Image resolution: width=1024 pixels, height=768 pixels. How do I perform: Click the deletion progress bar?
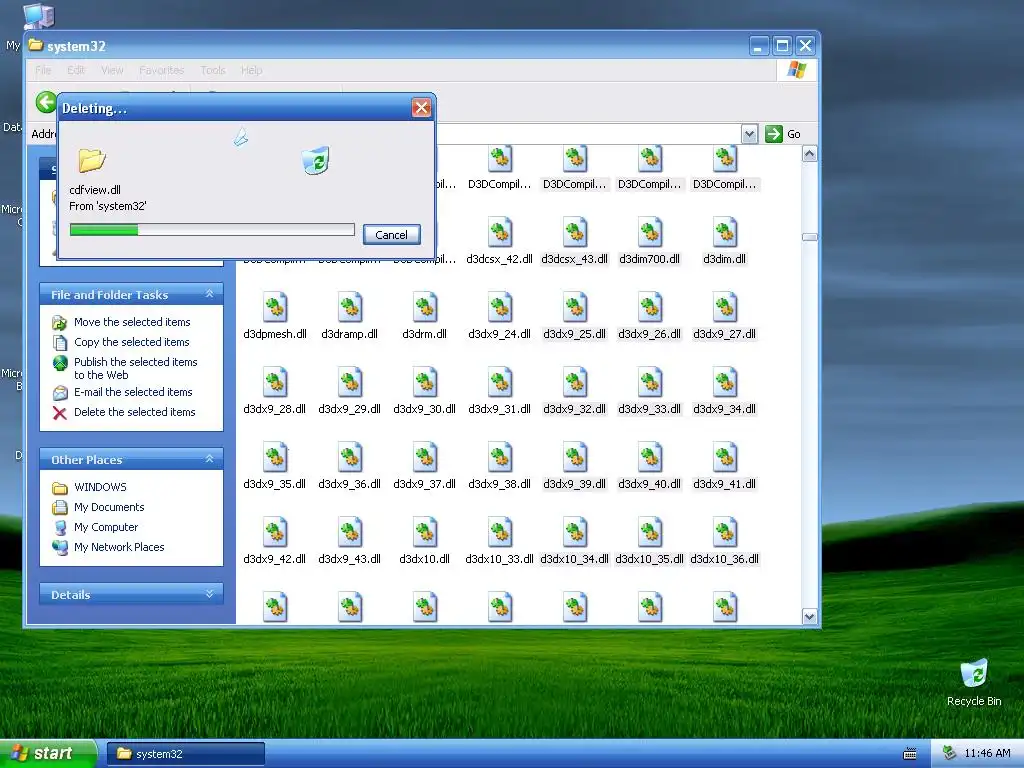pos(212,230)
